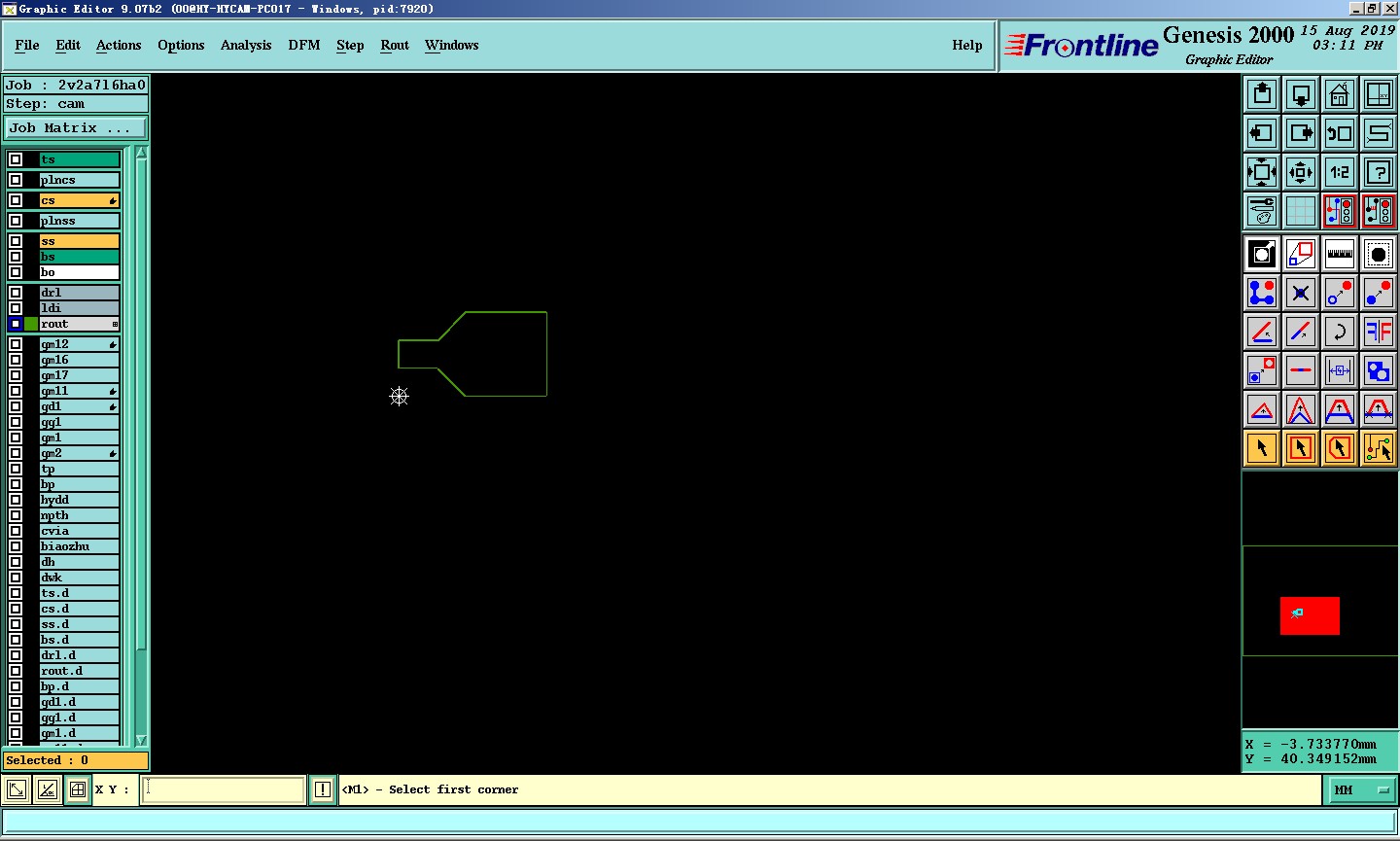The image size is (1400, 841).
Task: Select the ldi layer row
Action: point(79,308)
